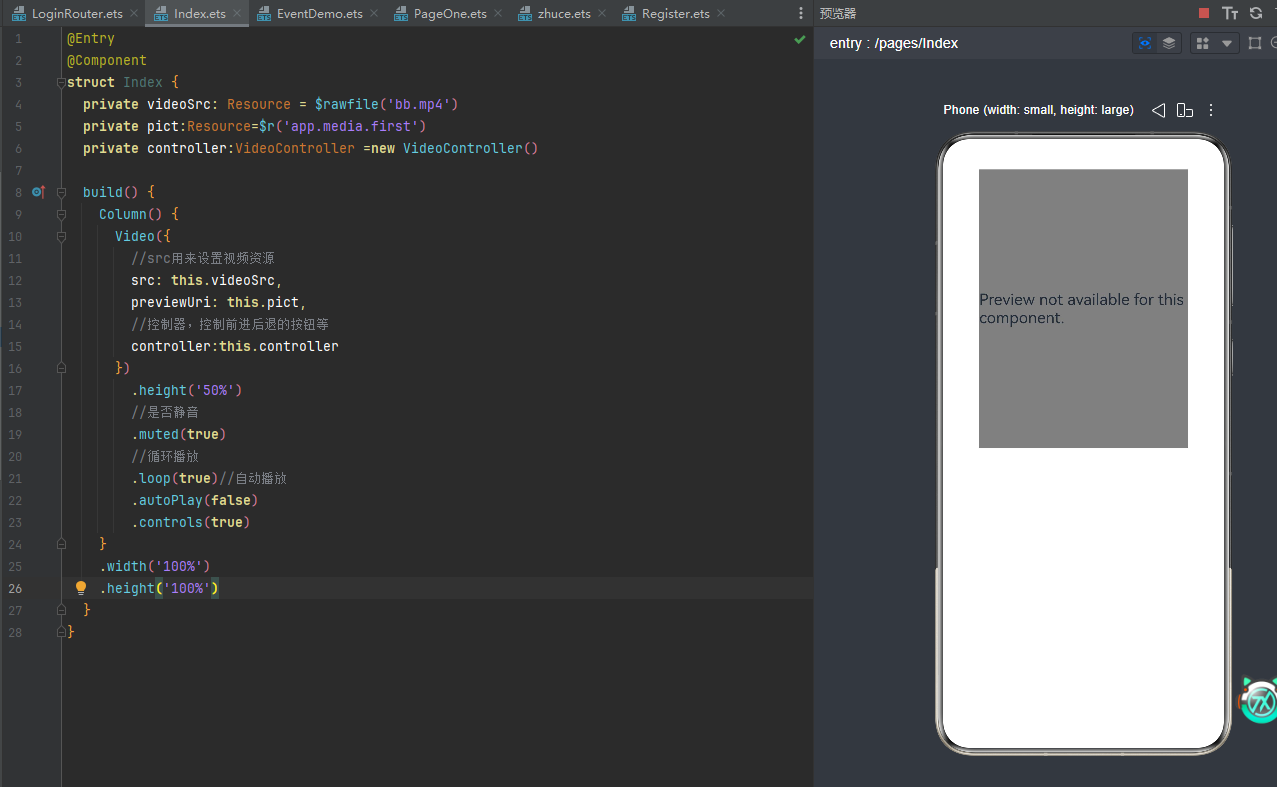Stop the previewer with the red square
This screenshot has width=1277, height=787.
point(1204,13)
